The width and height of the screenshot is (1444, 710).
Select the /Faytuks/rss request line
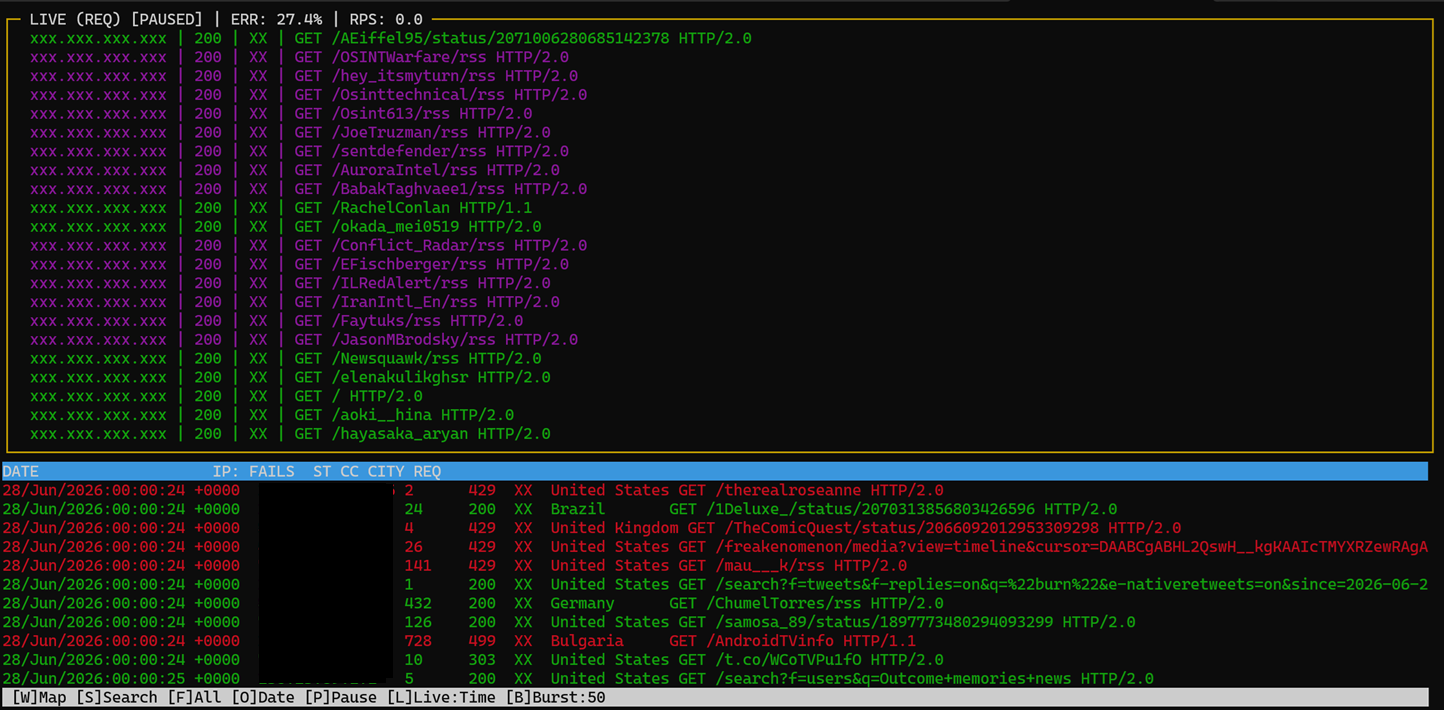(276, 321)
